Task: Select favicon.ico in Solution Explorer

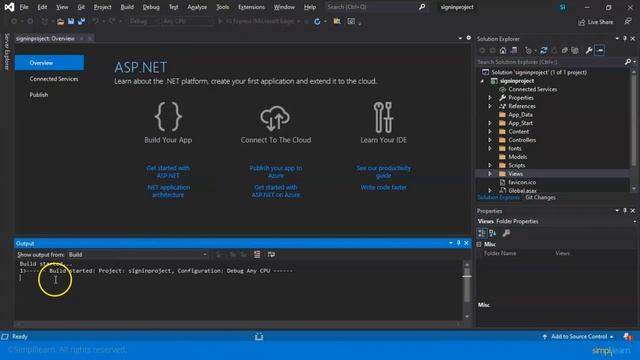Action: coord(522,182)
